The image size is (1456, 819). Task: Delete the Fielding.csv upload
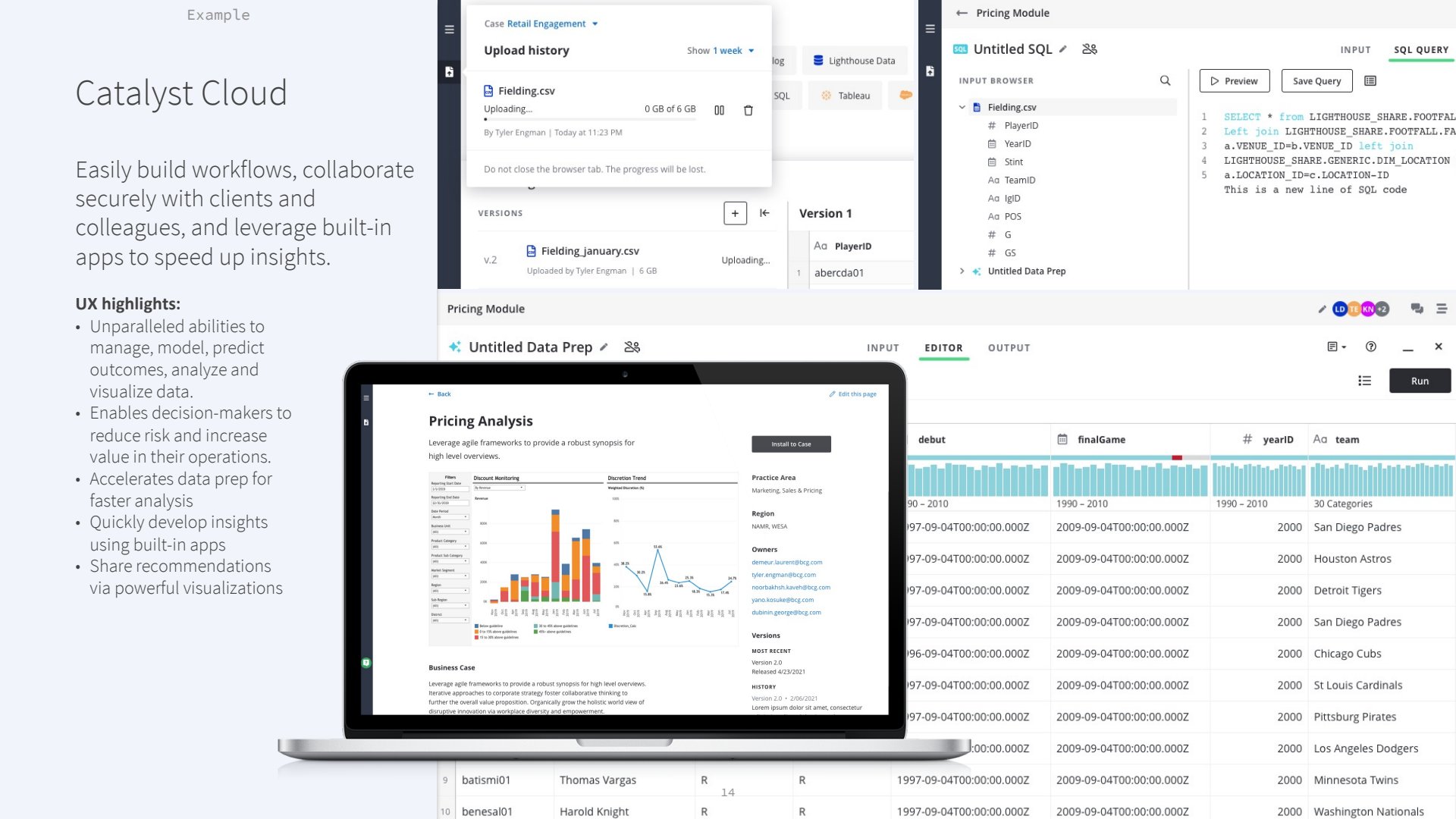tap(748, 111)
